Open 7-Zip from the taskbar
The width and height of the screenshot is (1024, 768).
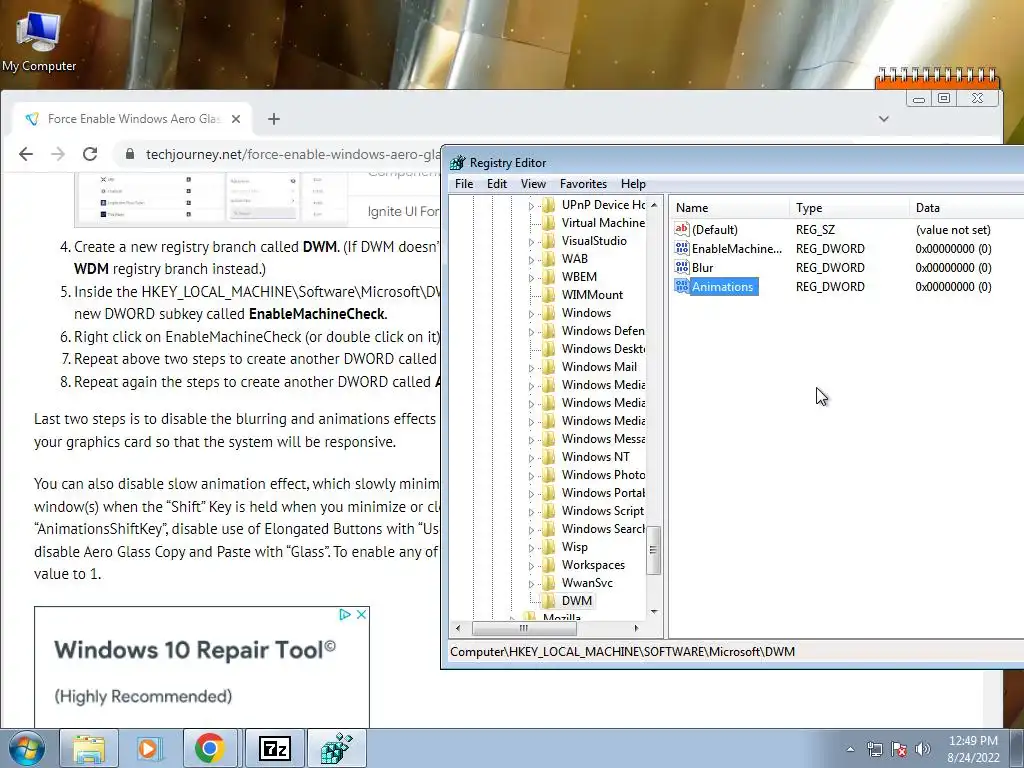274,748
